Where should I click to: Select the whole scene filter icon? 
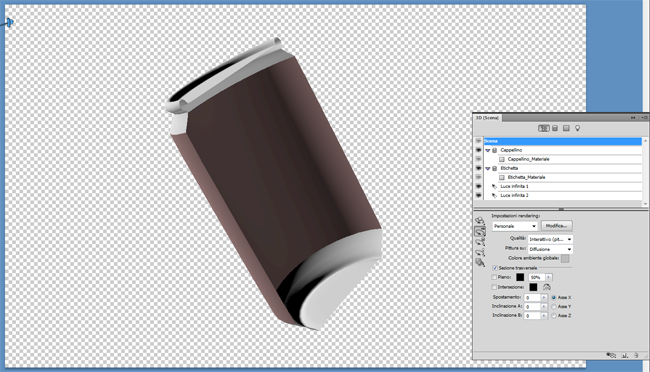tap(543, 129)
